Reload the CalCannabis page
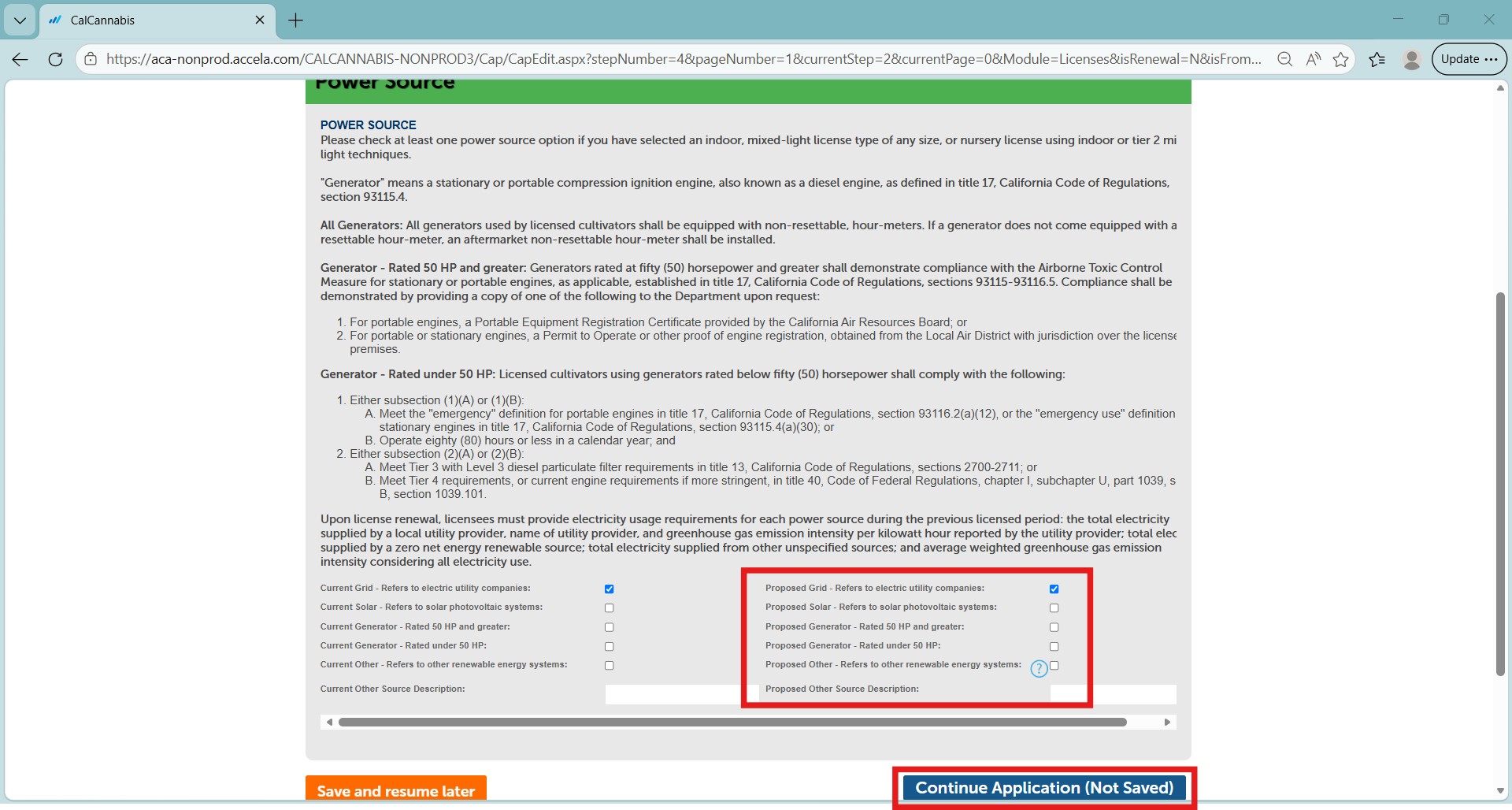The height and width of the screenshot is (810, 1512). click(x=55, y=59)
